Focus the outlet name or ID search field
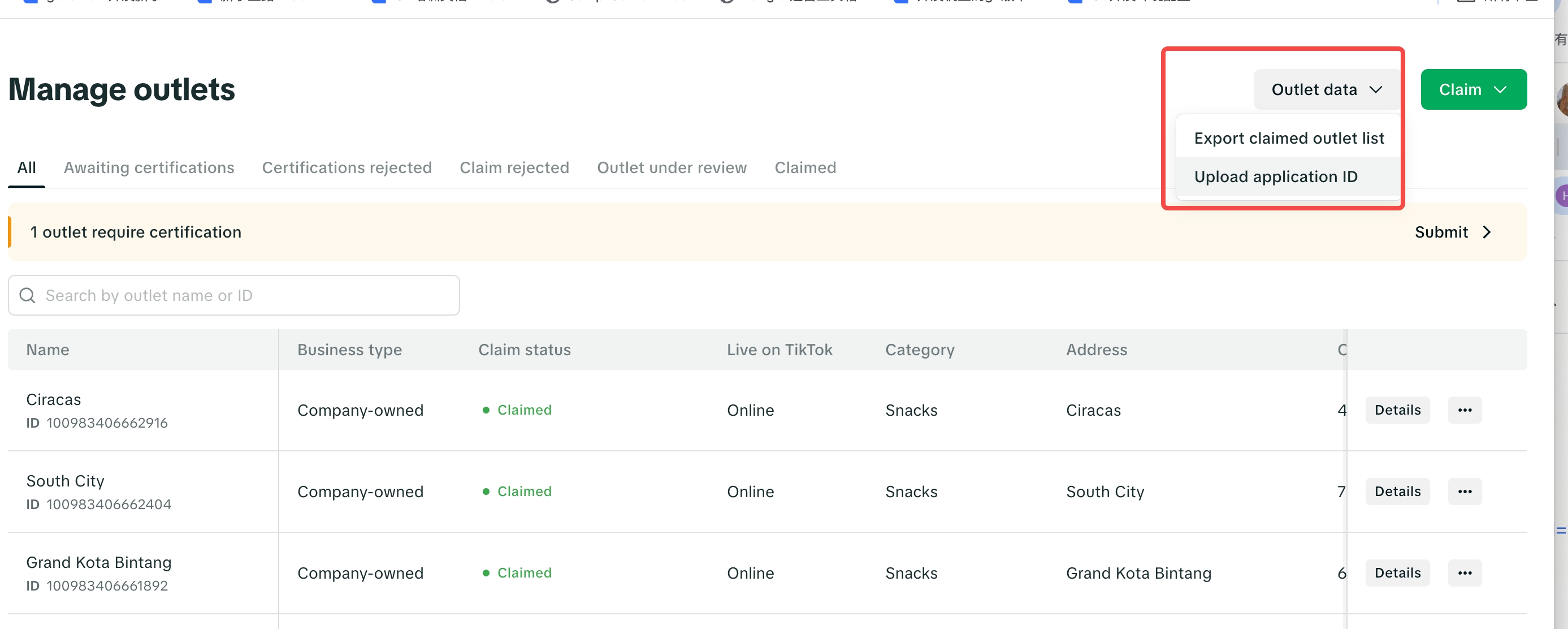The width and height of the screenshot is (1568, 629). click(x=244, y=295)
